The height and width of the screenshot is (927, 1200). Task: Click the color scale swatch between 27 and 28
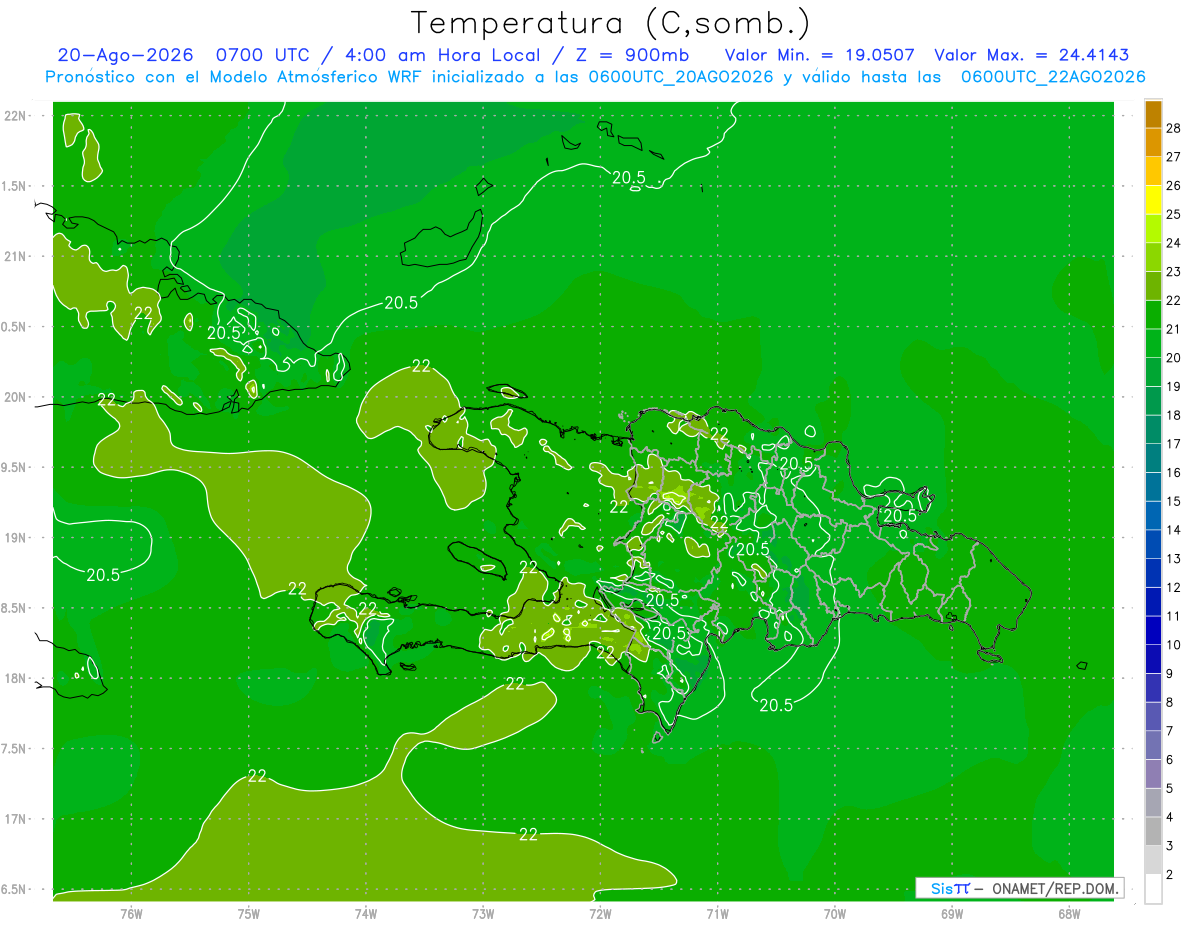pos(1153,142)
